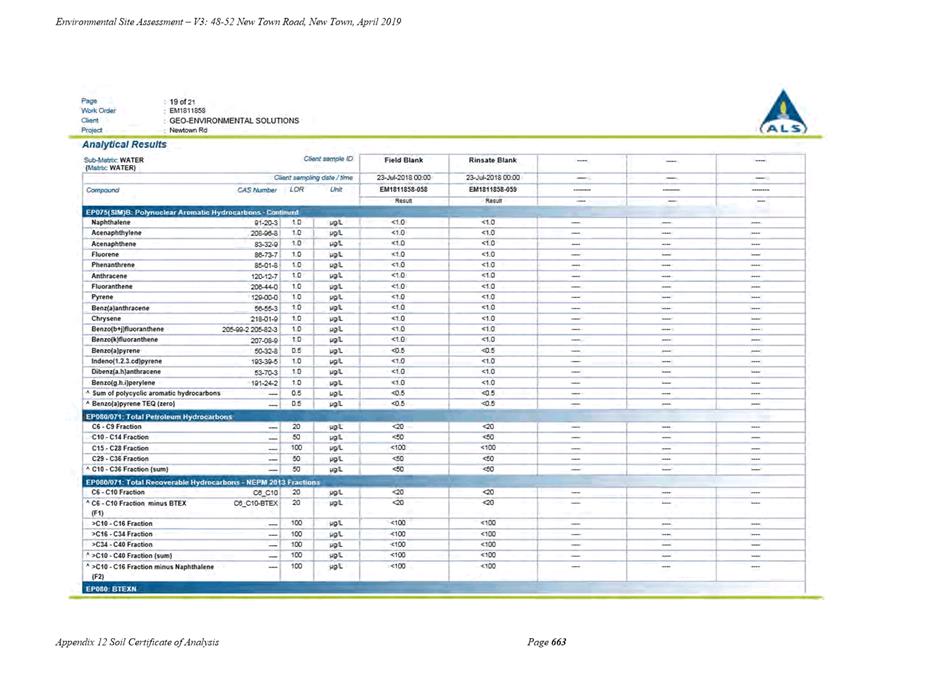Click the GEO-ENVIRONMENTAL SOLUTIONS client name
The image size is (951, 673).
tap(234, 121)
